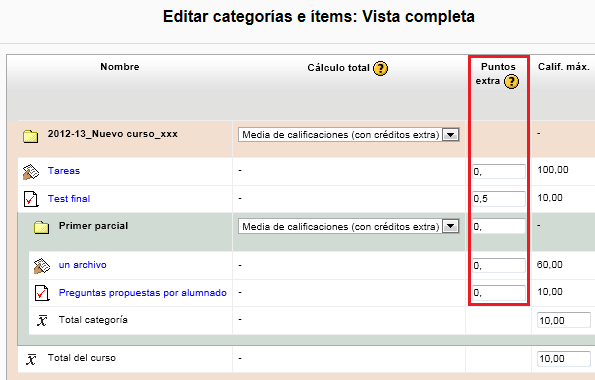Click the Calif. máx. column header

click(564, 67)
